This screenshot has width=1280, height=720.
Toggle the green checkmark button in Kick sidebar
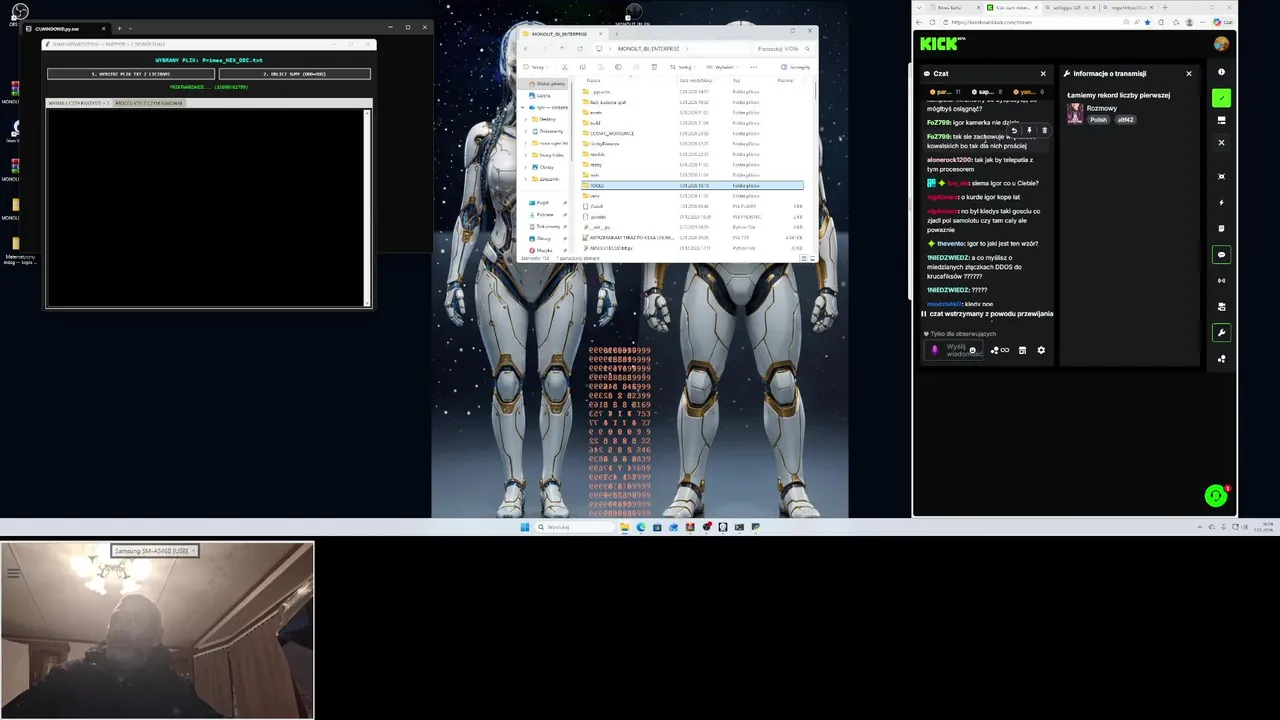1221,98
